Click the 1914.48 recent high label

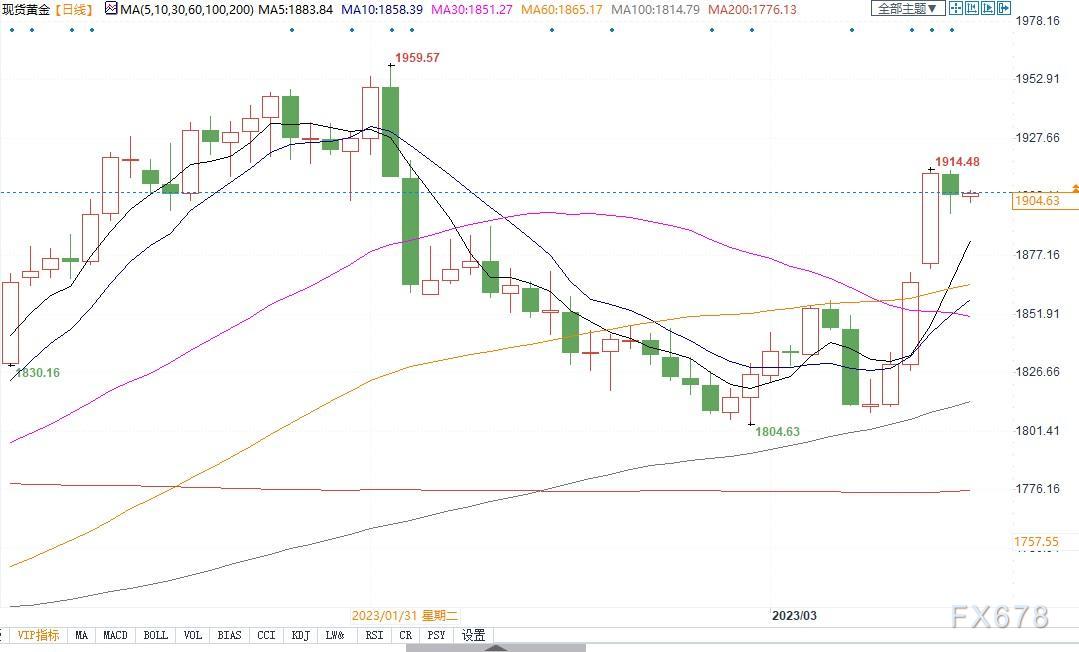coord(957,162)
